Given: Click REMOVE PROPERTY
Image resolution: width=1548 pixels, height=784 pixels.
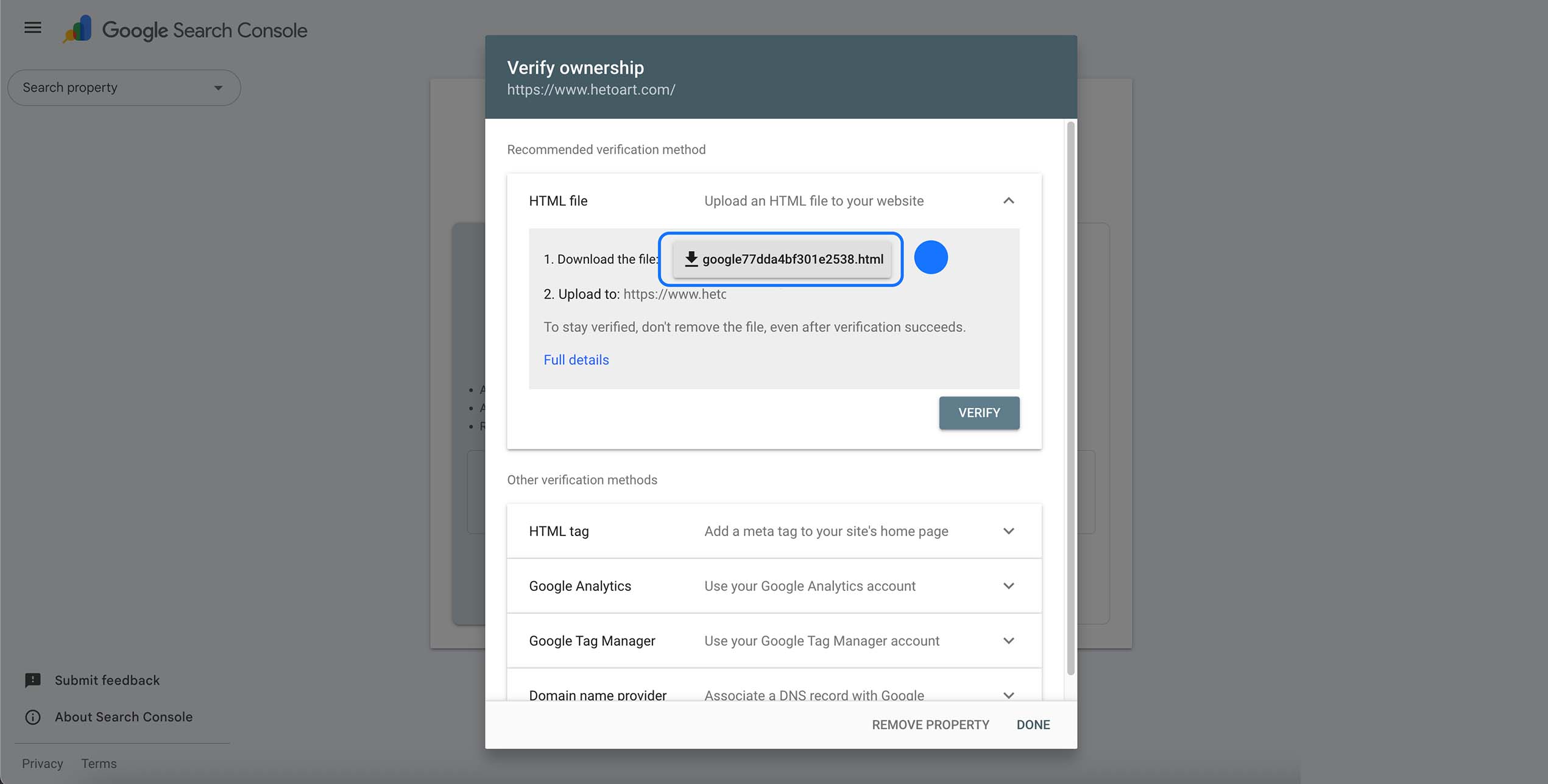Looking at the screenshot, I should [x=930, y=724].
